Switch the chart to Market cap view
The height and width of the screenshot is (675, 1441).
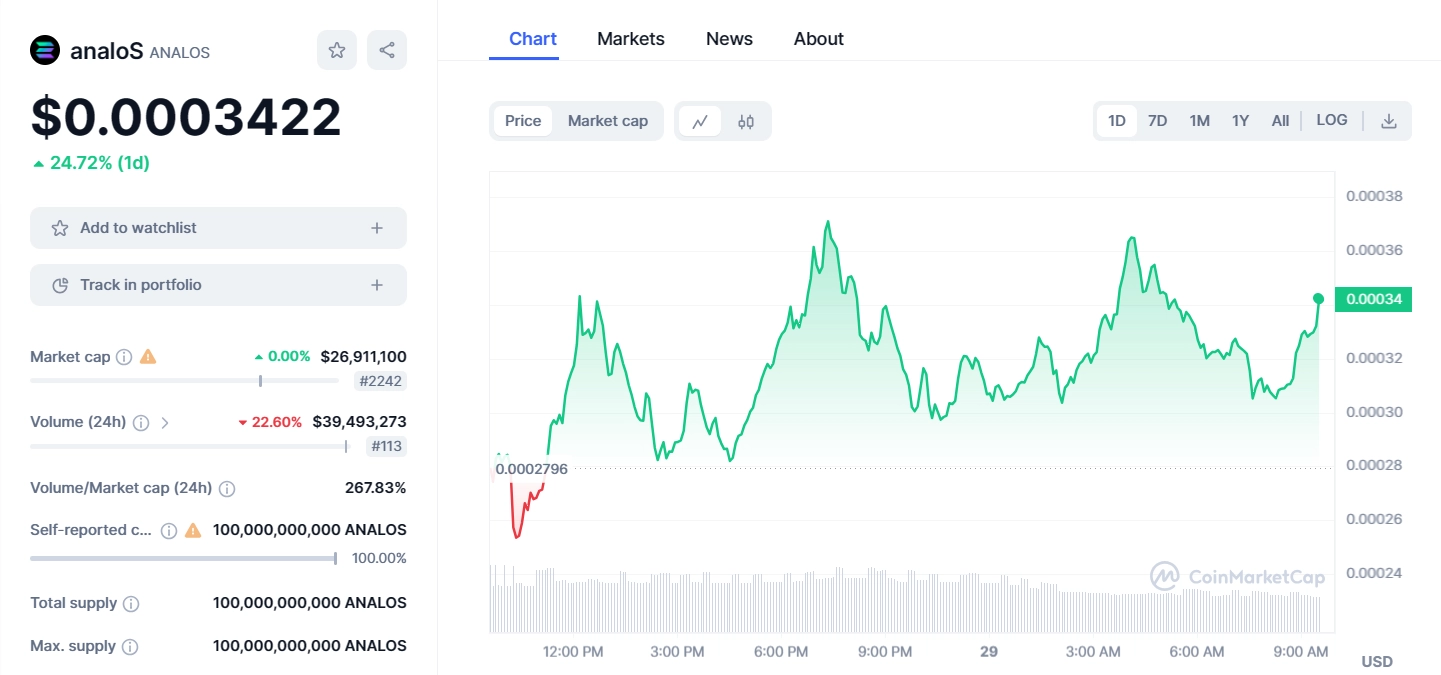(x=607, y=120)
